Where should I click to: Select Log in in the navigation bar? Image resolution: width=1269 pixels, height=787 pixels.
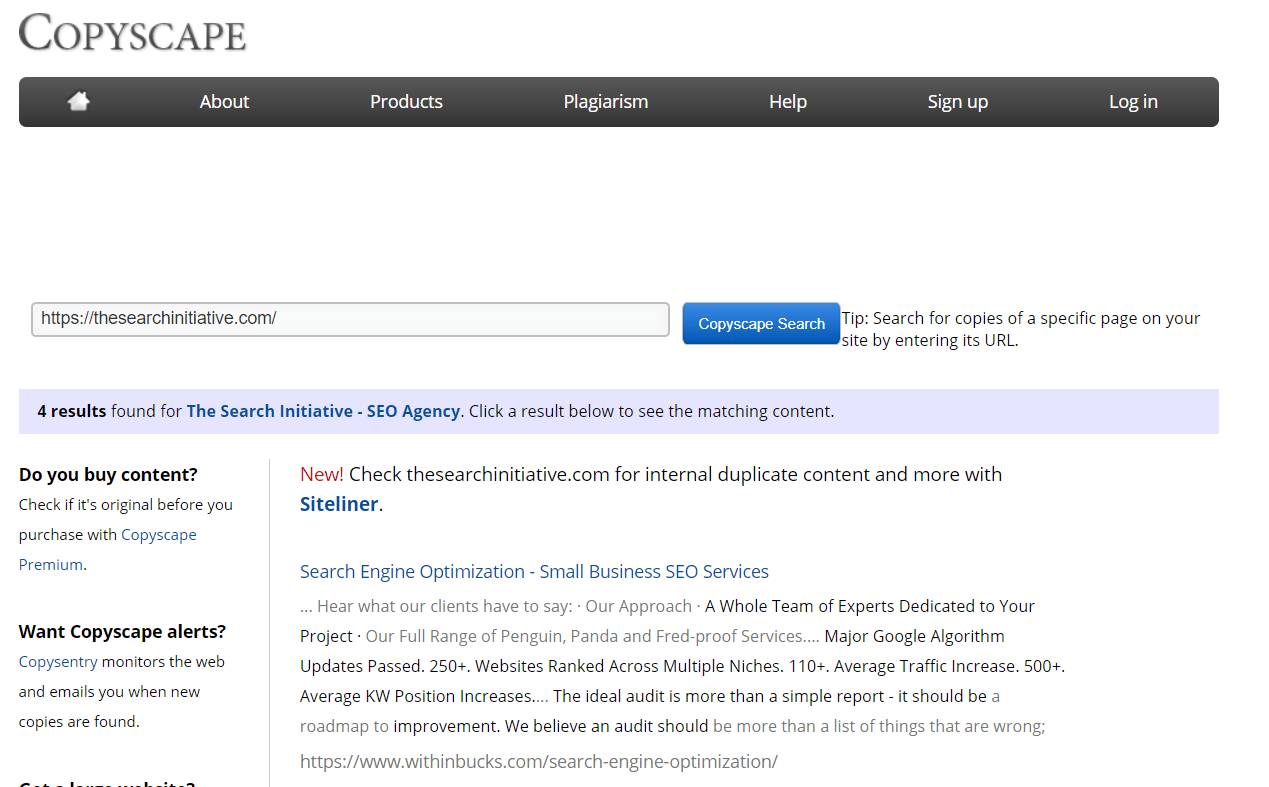pyautogui.click(x=1132, y=102)
